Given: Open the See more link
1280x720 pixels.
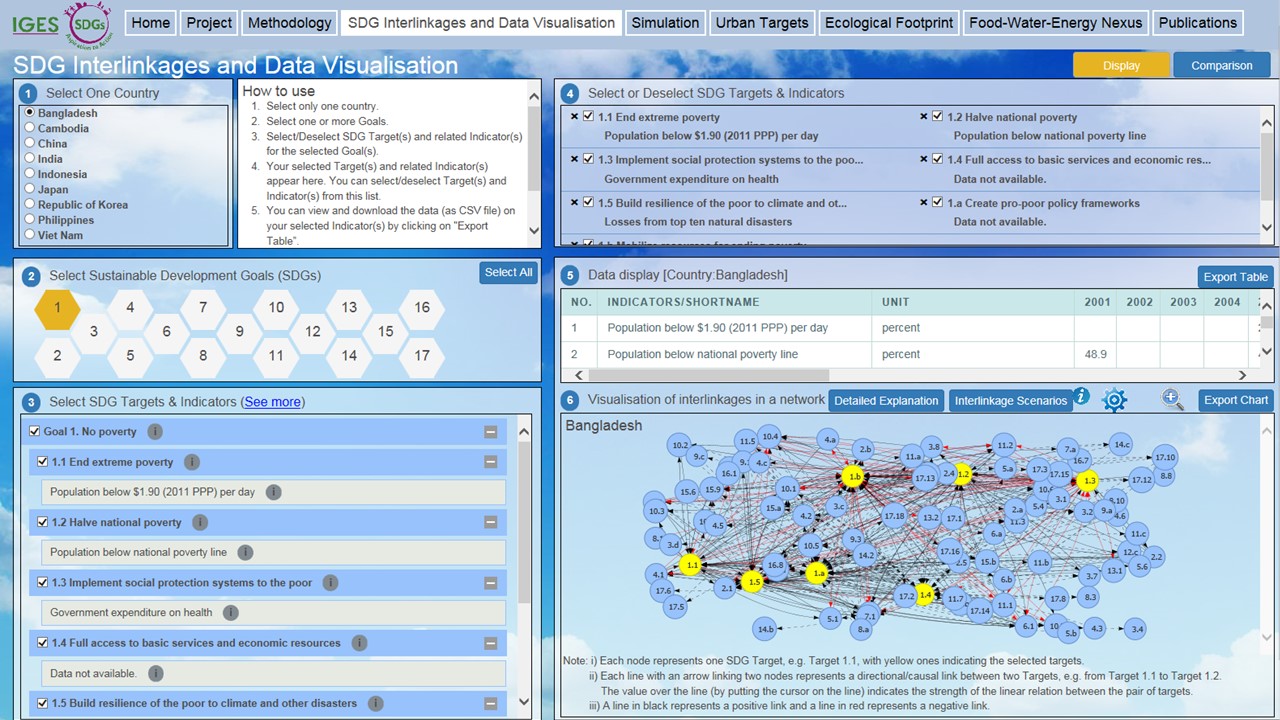Looking at the screenshot, I should 272,402.
